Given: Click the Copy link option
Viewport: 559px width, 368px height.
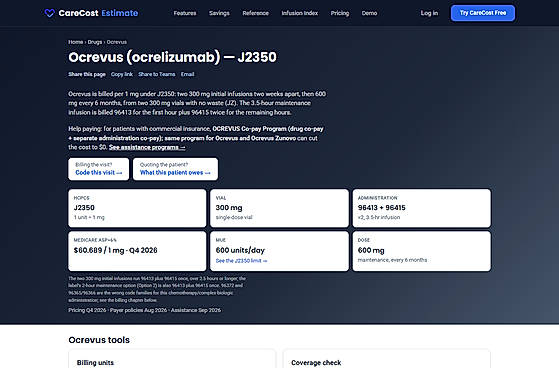Looking at the screenshot, I should pyautogui.click(x=122, y=74).
